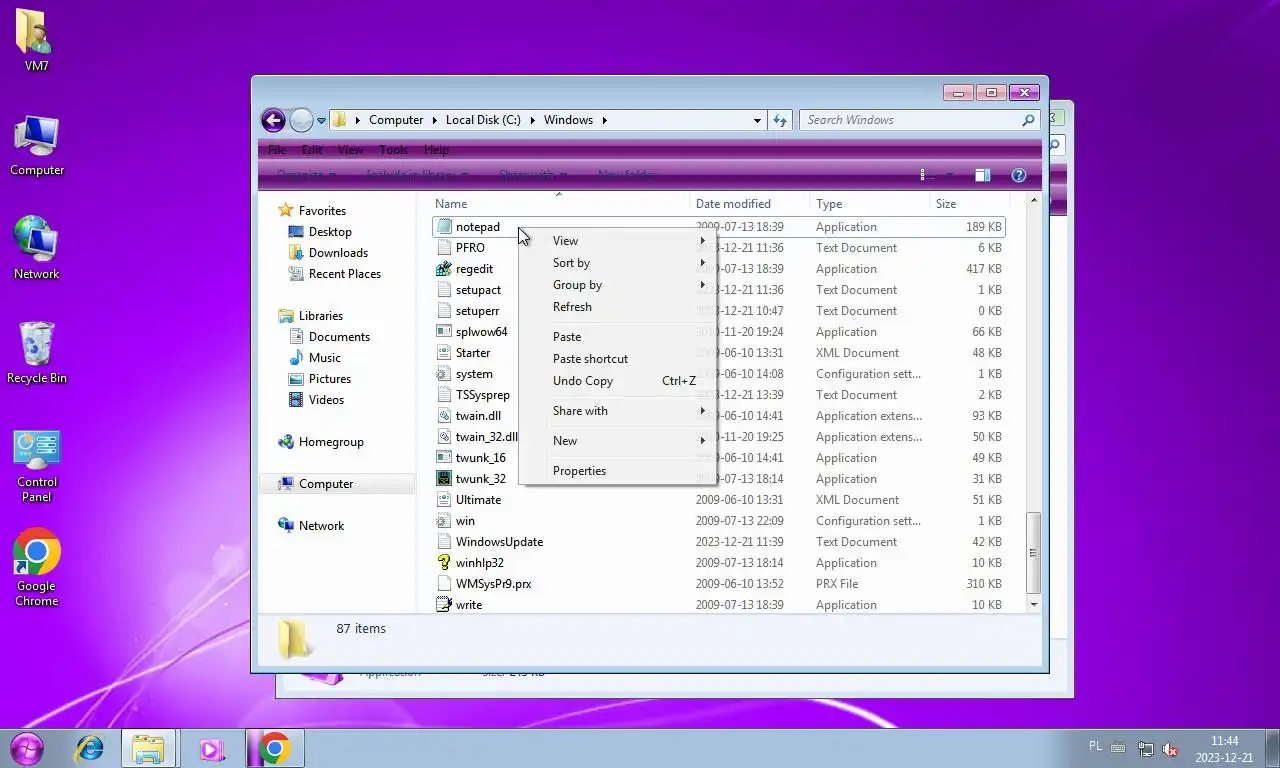The width and height of the screenshot is (1280, 768).
Task: Select the winhlp32 file icon
Action: click(444, 563)
